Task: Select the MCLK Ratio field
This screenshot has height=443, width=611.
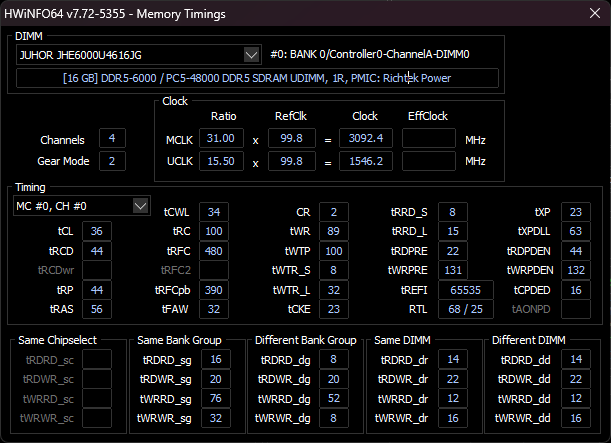Action: [220, 138]
